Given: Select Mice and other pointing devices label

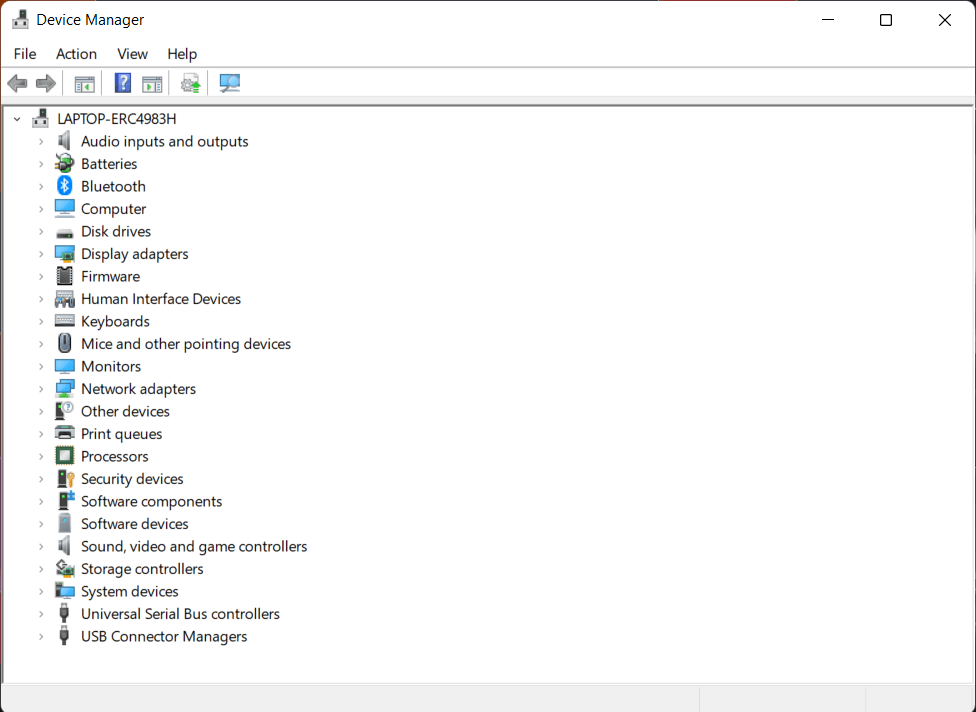Looking at the screenshot, I should (x=185, y=344).
